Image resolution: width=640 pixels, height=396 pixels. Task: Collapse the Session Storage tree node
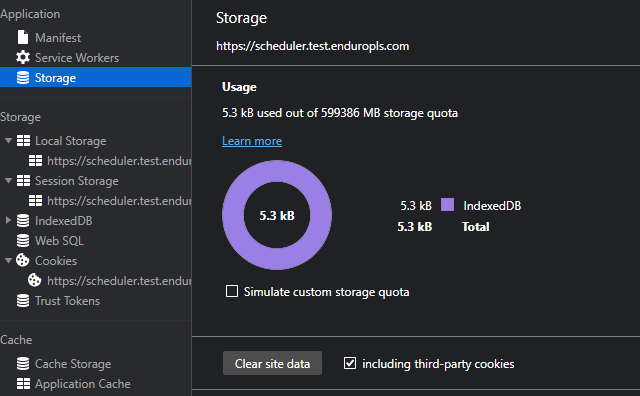pos(8,180)
